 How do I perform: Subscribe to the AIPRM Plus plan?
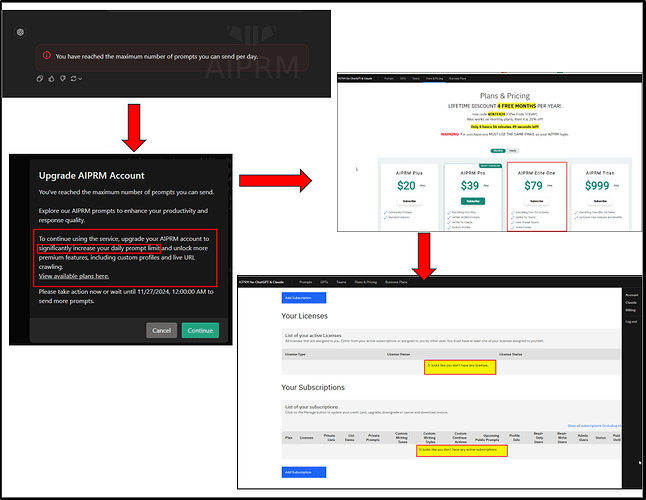[407, 200]
